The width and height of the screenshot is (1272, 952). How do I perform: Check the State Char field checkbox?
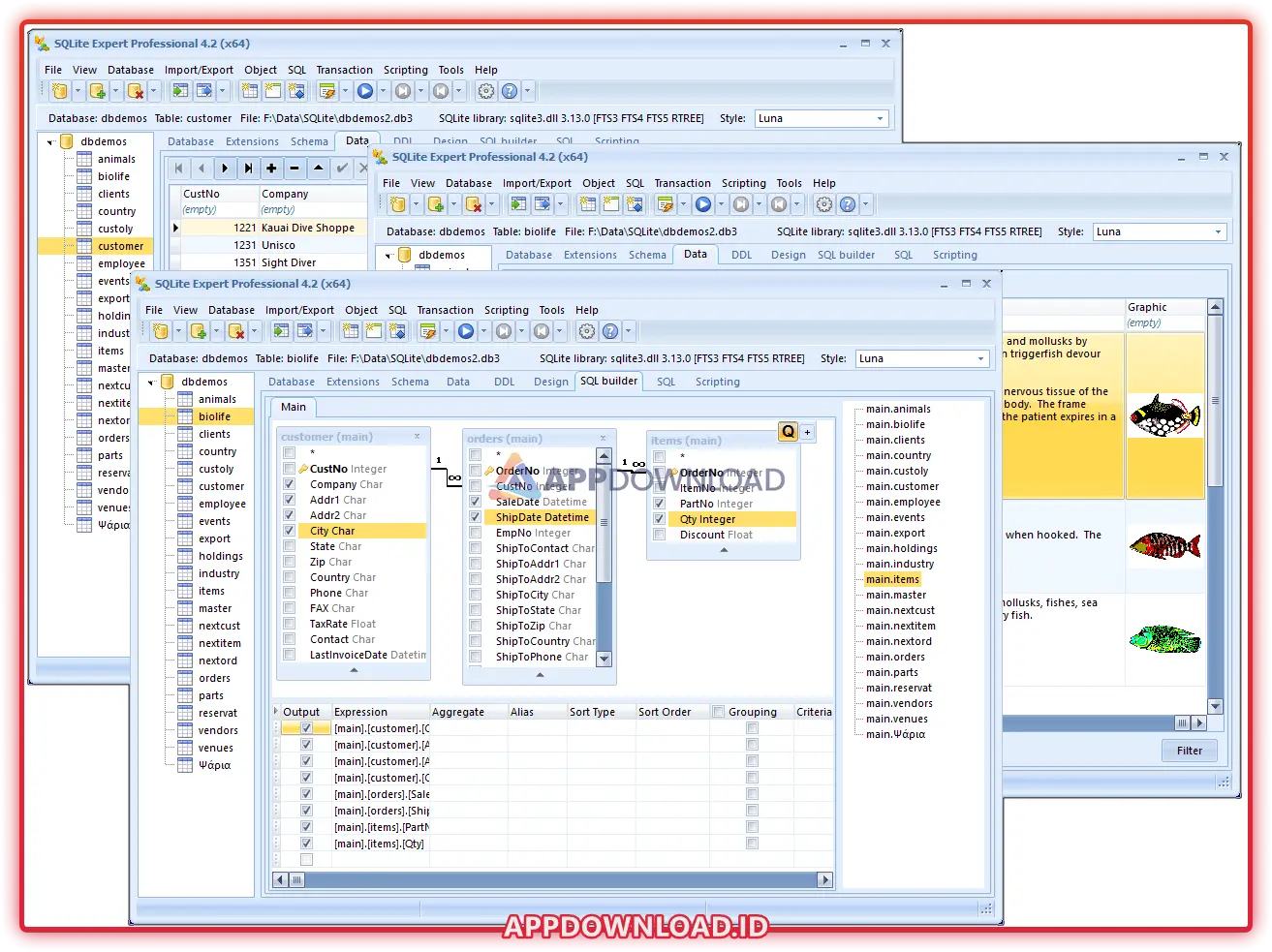289,546
